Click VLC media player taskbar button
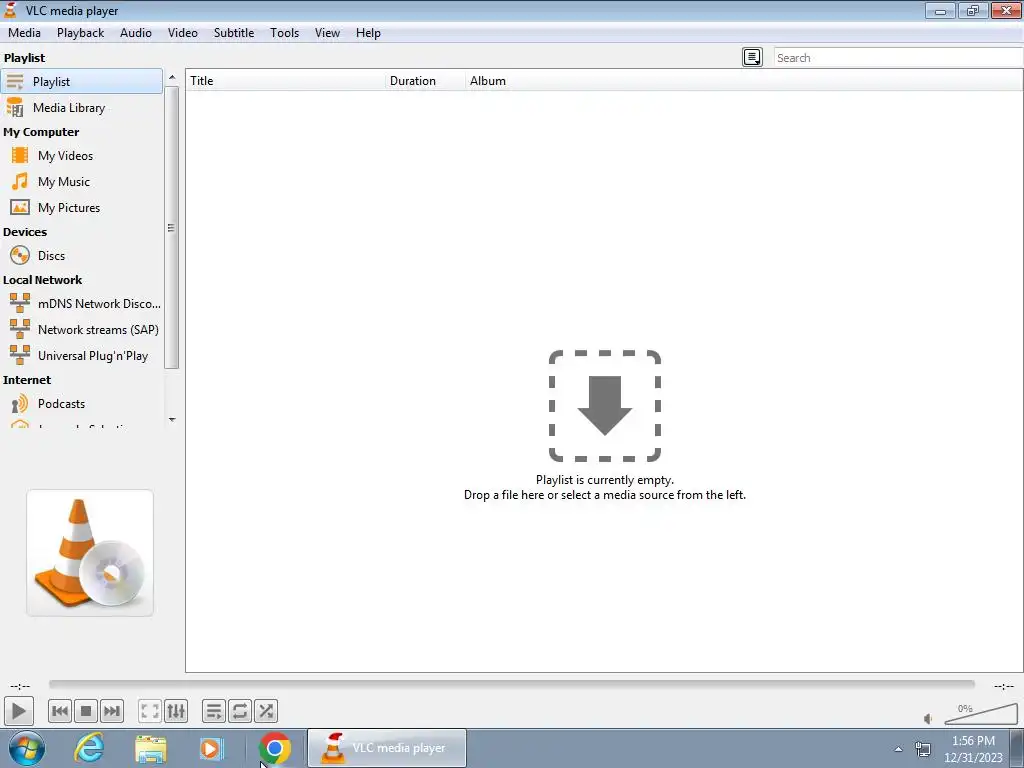This screenshot has height=768, width=1024. tap(387, 748)
